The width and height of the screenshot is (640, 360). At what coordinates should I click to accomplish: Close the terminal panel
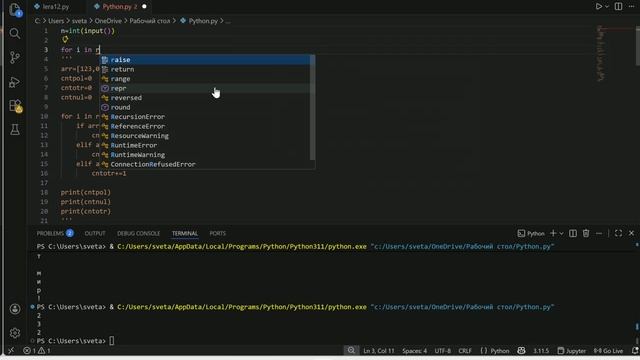[631, 233]
